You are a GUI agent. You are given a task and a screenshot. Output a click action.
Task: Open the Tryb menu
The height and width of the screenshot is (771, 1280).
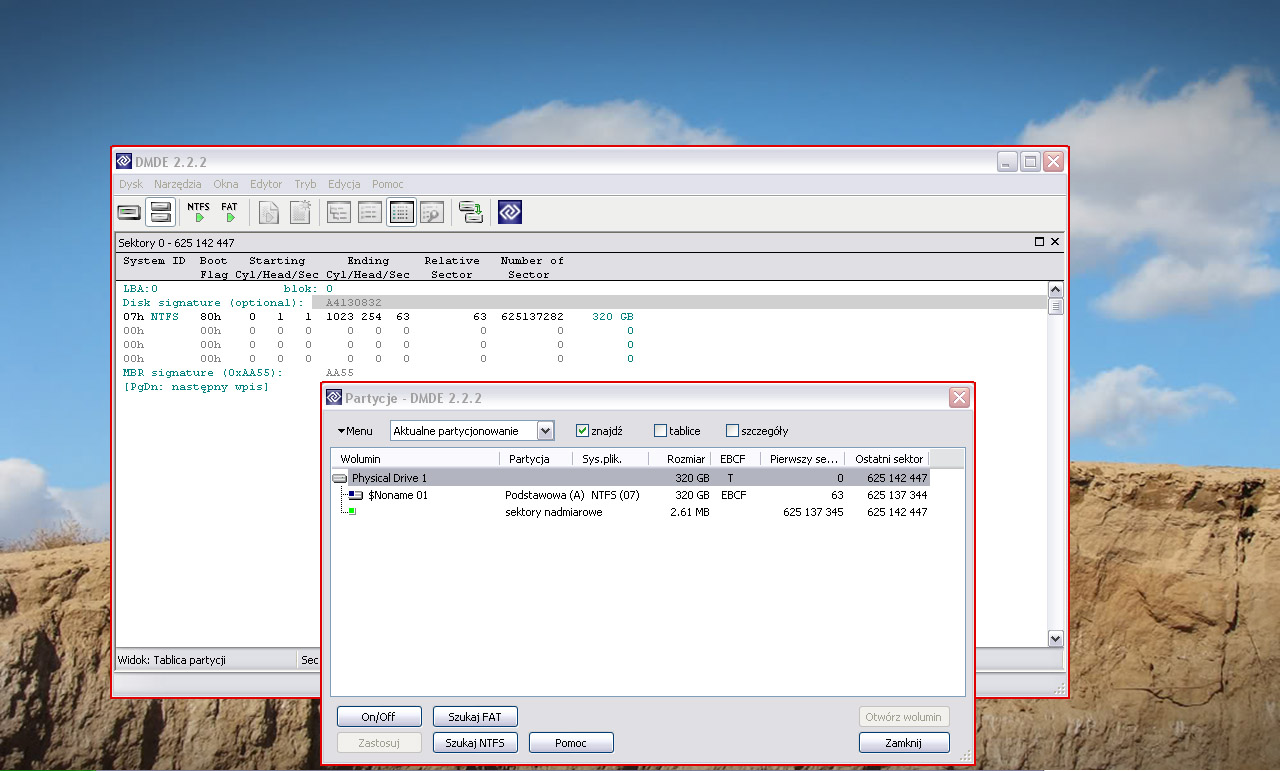(x=305, y=184)
